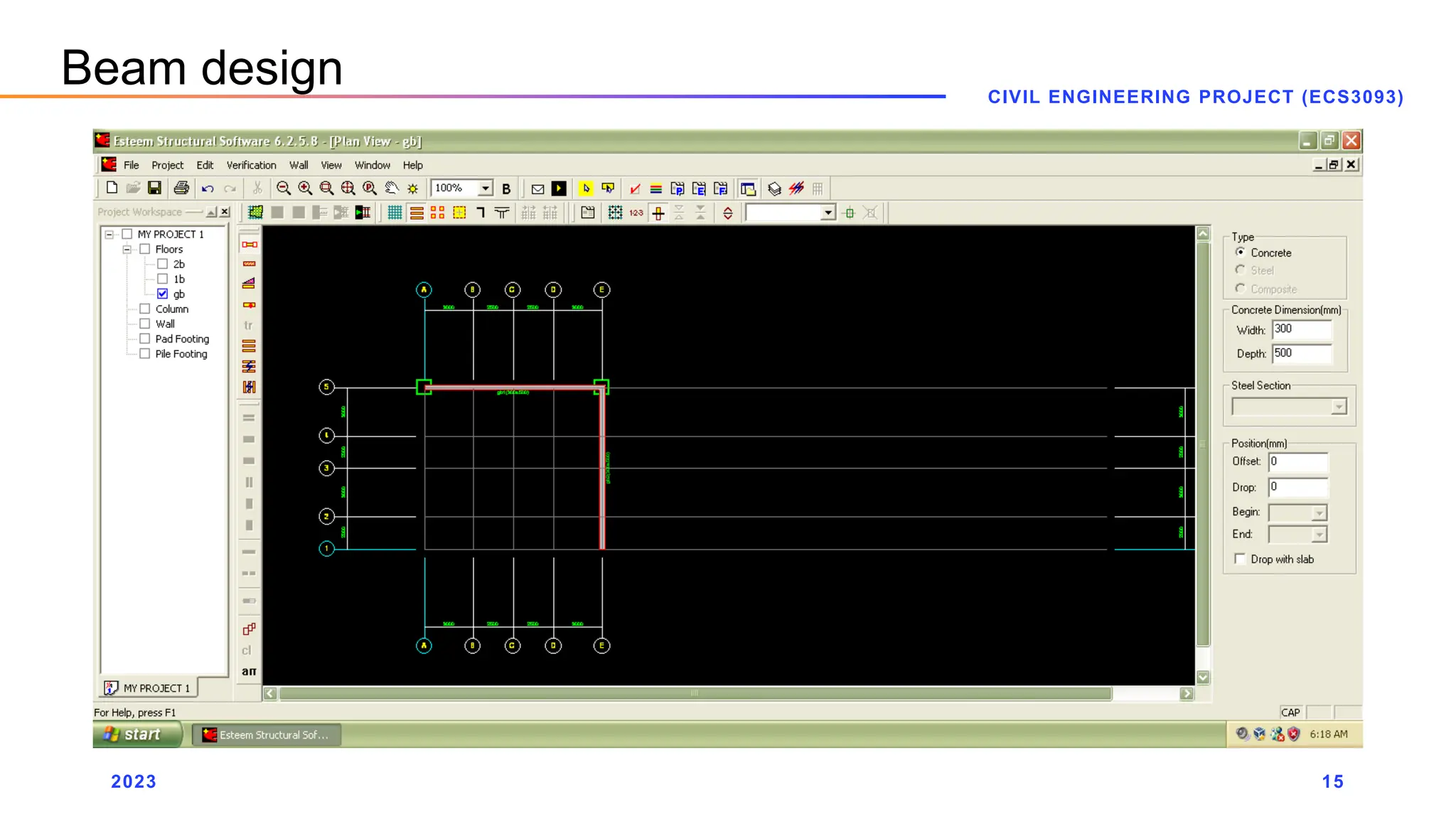The height and width of the screenshot is (819, 1456).
Task: Open the Help menu
Action: click(x=412, y=165)
